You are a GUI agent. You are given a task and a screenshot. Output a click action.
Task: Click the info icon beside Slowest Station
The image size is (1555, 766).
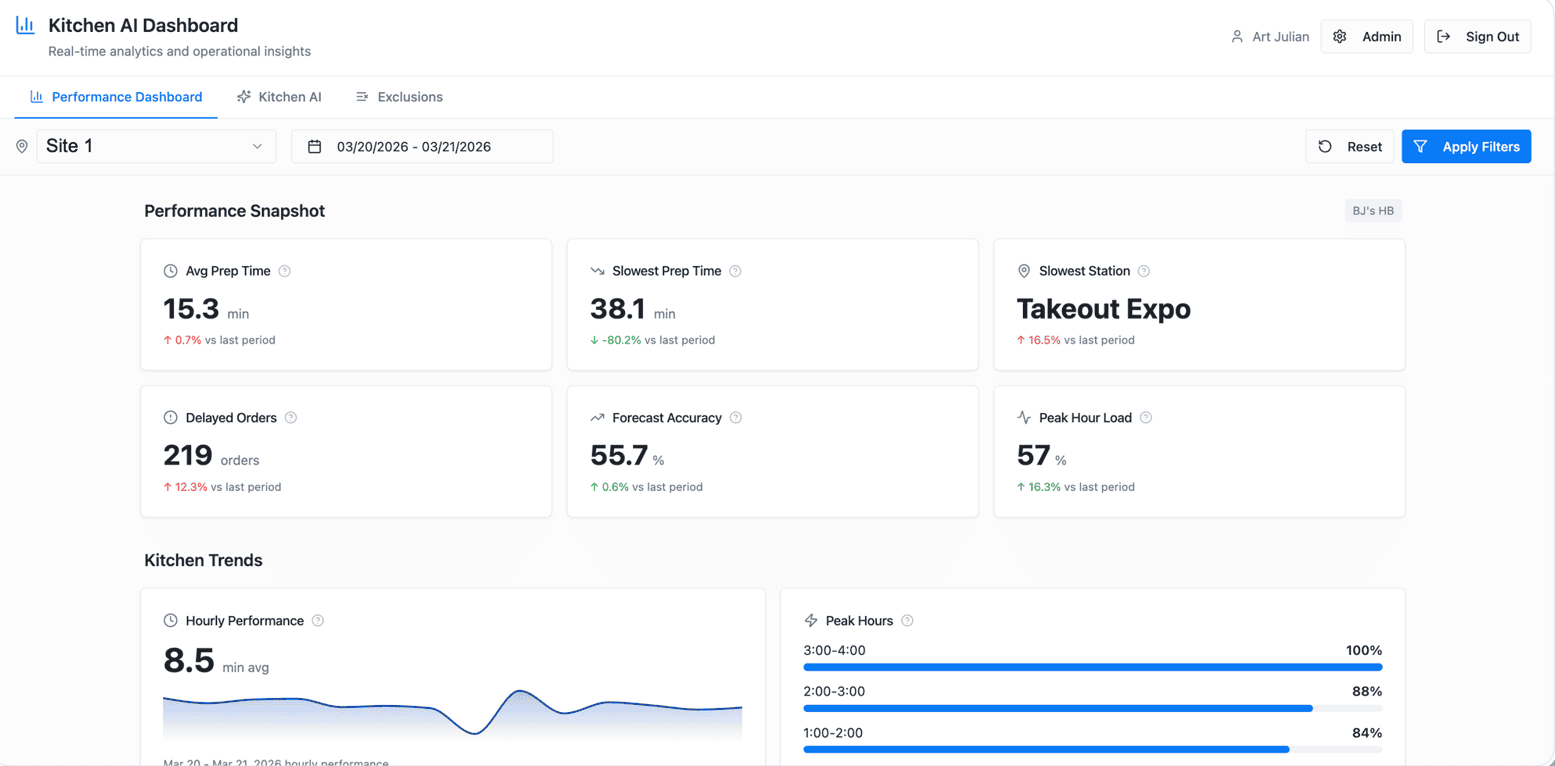pos(1144,271)
